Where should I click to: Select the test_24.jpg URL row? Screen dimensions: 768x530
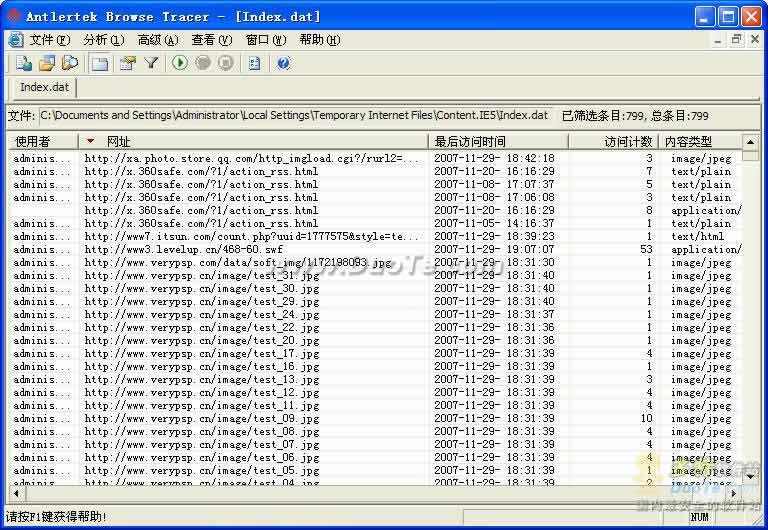[375, 314]
